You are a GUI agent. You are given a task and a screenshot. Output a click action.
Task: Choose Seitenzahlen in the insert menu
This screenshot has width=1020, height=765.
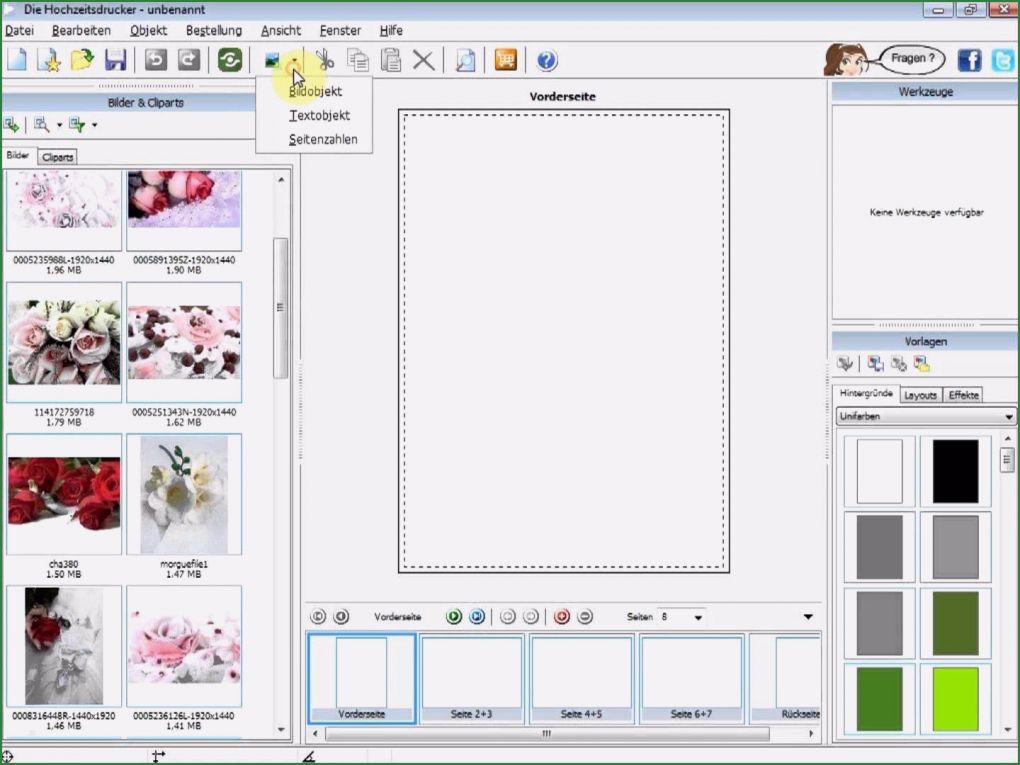click(x=323, y=139)
